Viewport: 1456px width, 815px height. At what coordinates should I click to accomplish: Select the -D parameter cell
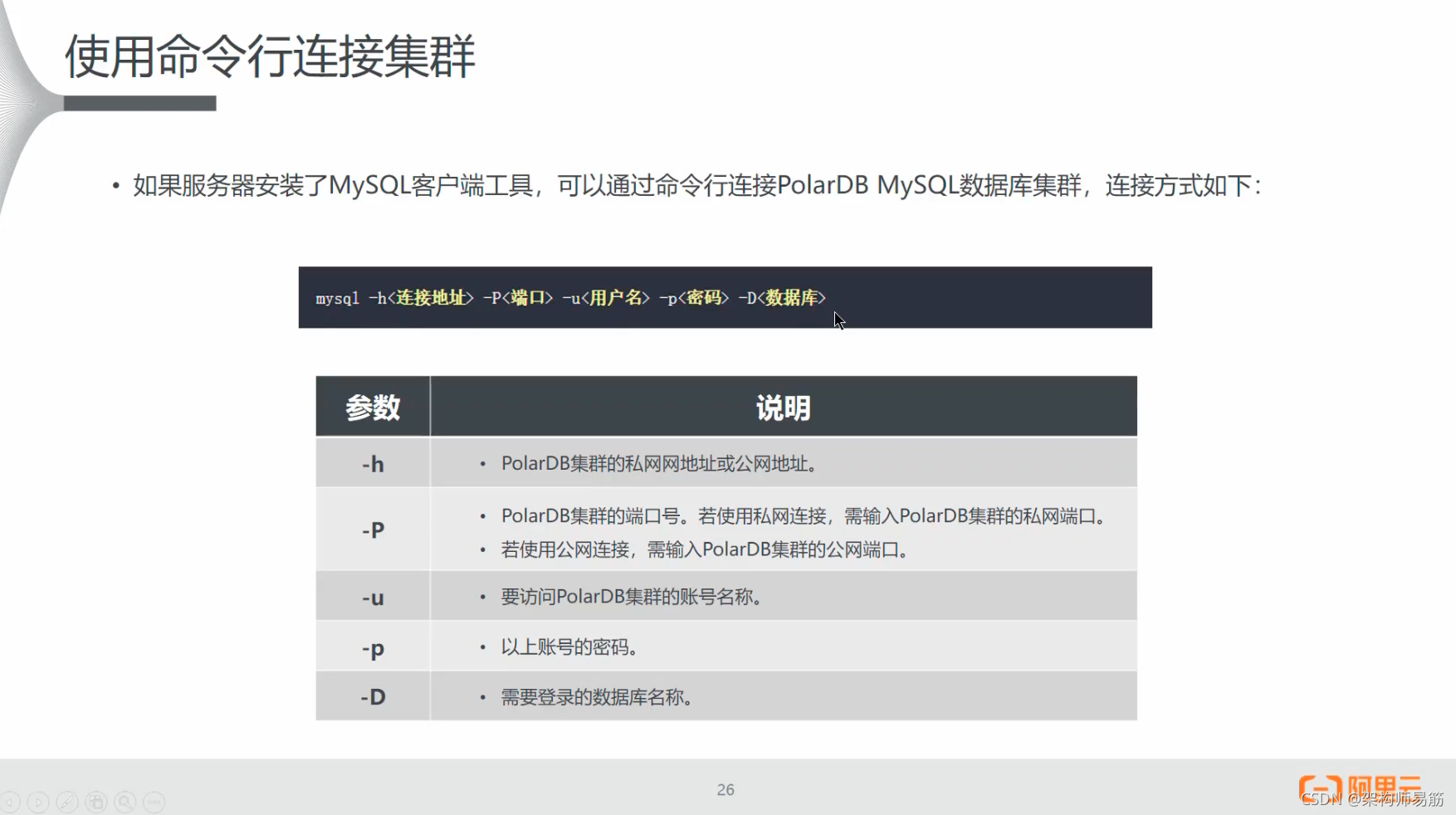click(373, 696)
